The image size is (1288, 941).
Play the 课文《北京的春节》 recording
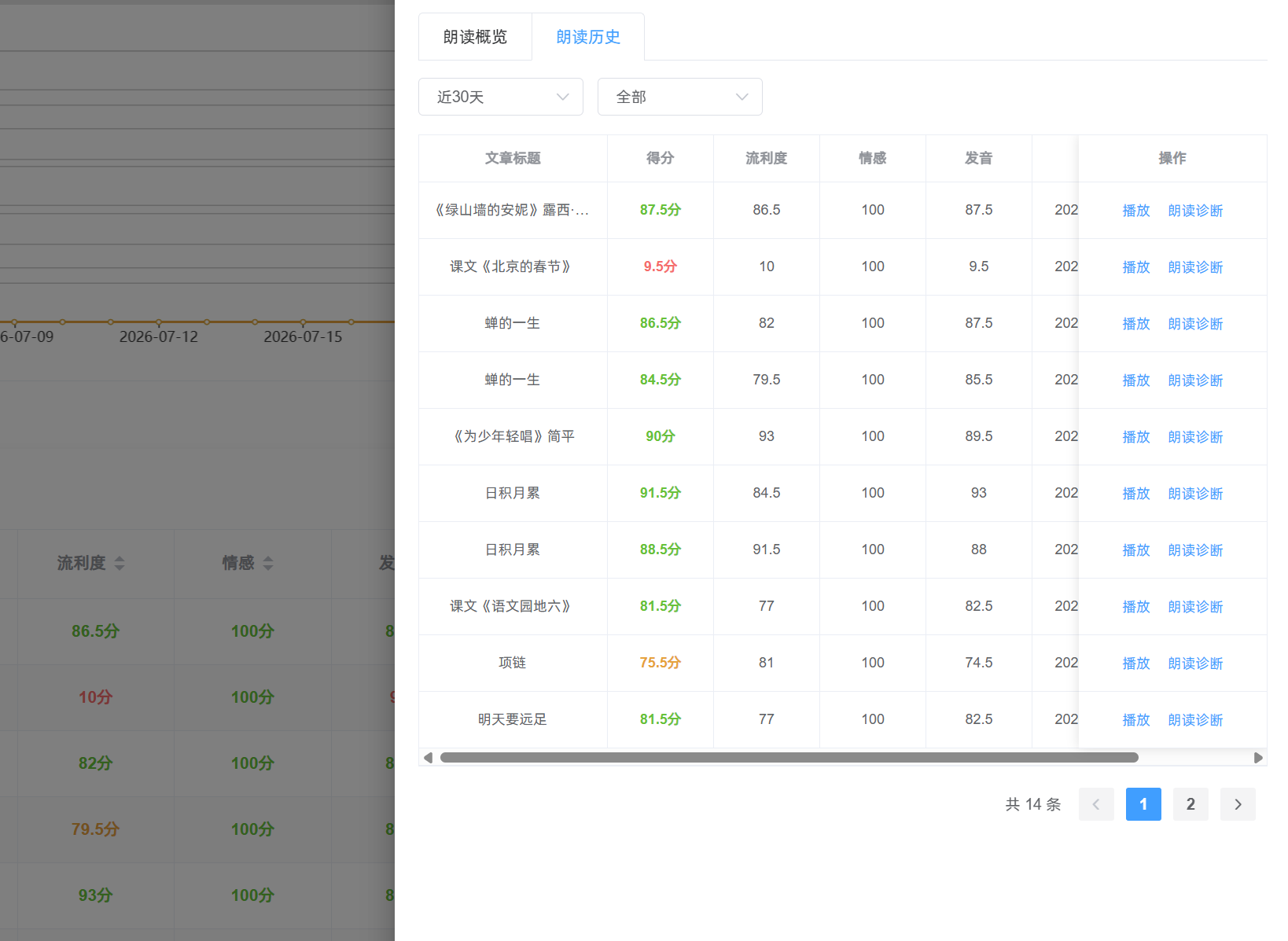click(x=1136, y=267)
